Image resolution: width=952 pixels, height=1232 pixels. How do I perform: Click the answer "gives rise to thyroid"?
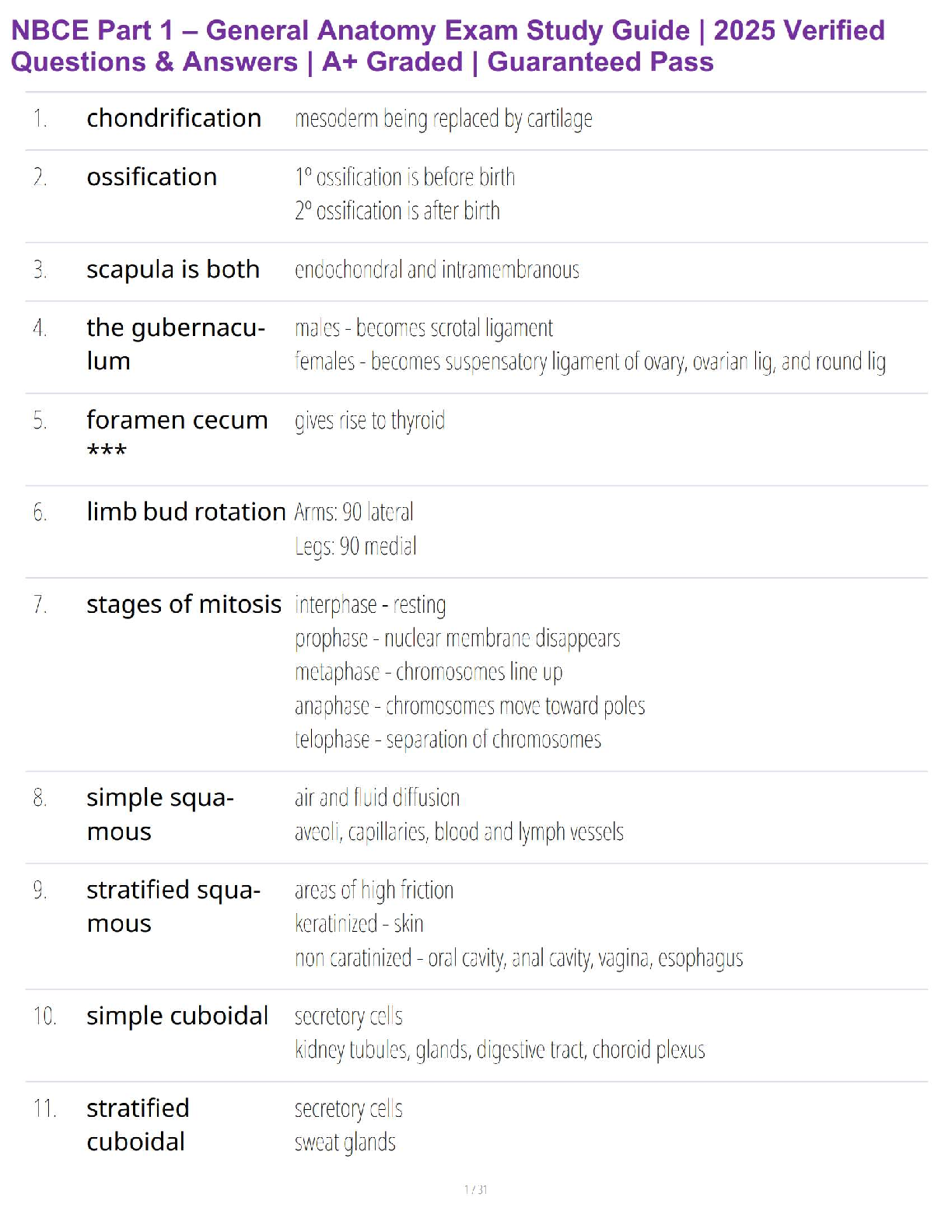click(x=369, y=421)
